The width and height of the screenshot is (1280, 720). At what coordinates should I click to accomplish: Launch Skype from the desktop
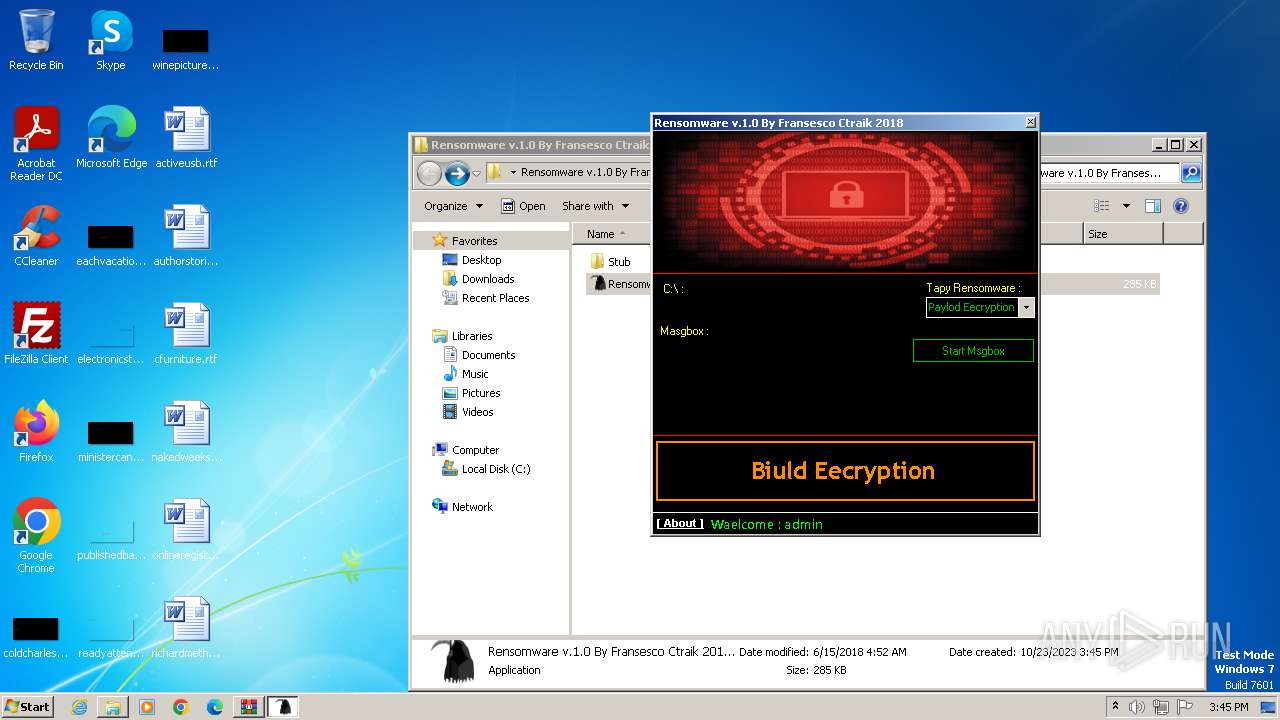[x=110, y=40]
